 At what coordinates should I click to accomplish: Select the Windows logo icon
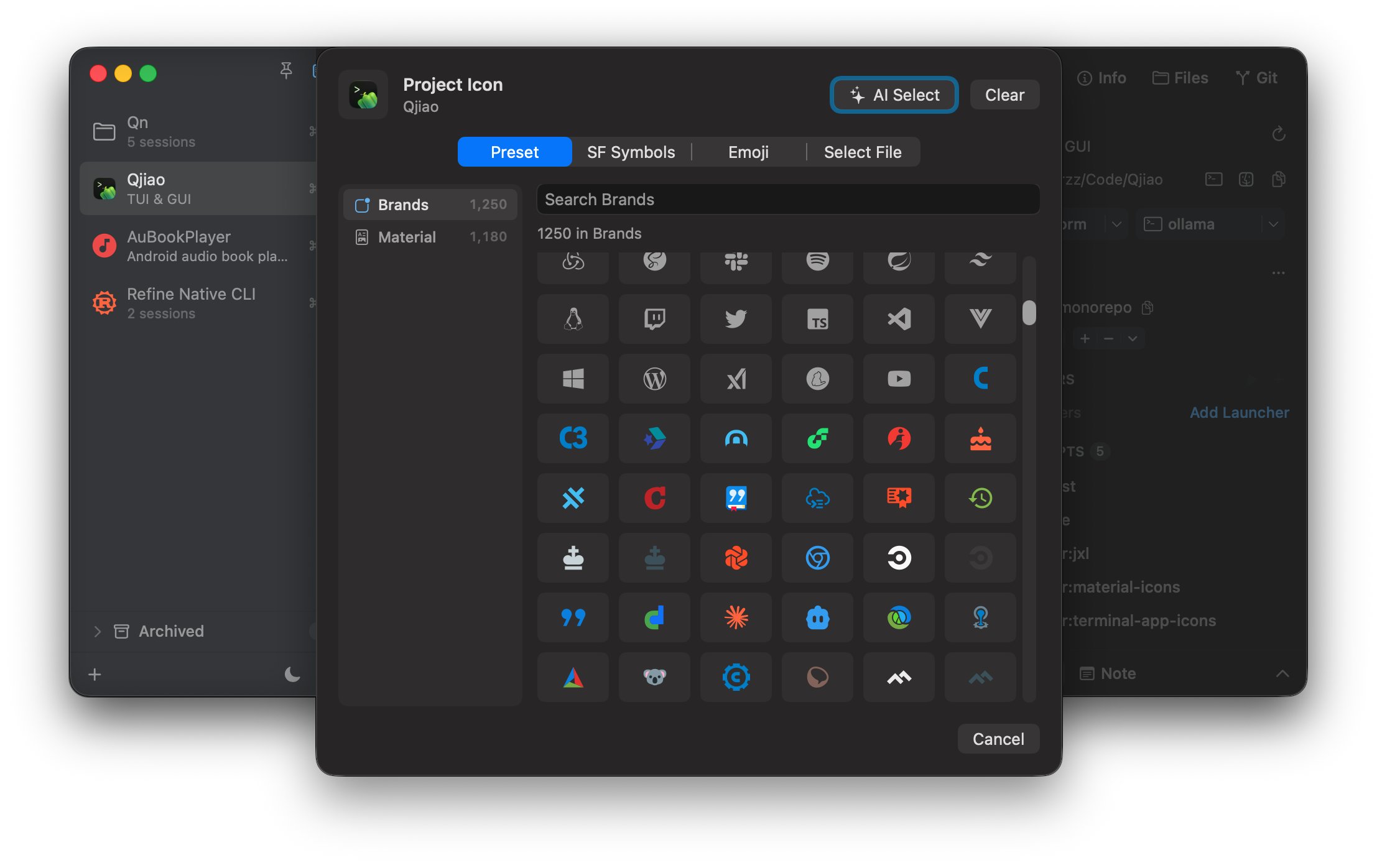pyautogui.click(x=573, y=379)
